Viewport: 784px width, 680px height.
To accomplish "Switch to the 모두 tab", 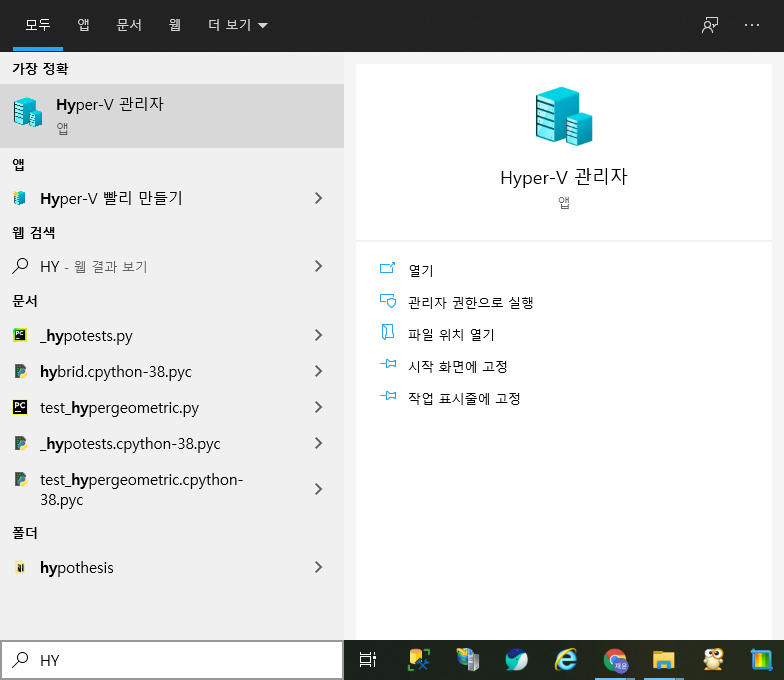I will 38,24.
